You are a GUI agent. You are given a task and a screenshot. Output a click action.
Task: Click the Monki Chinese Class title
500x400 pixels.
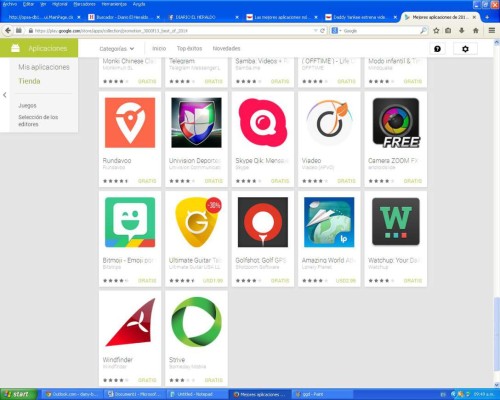pyautogui.click(x=129, y=61)
